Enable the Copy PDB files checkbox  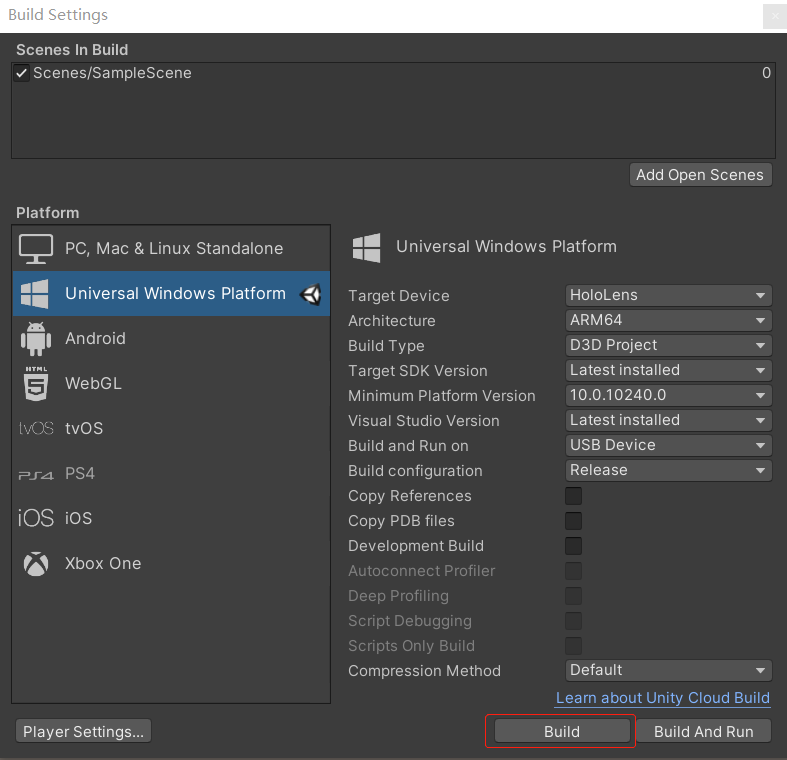click(x=574, y=521)
